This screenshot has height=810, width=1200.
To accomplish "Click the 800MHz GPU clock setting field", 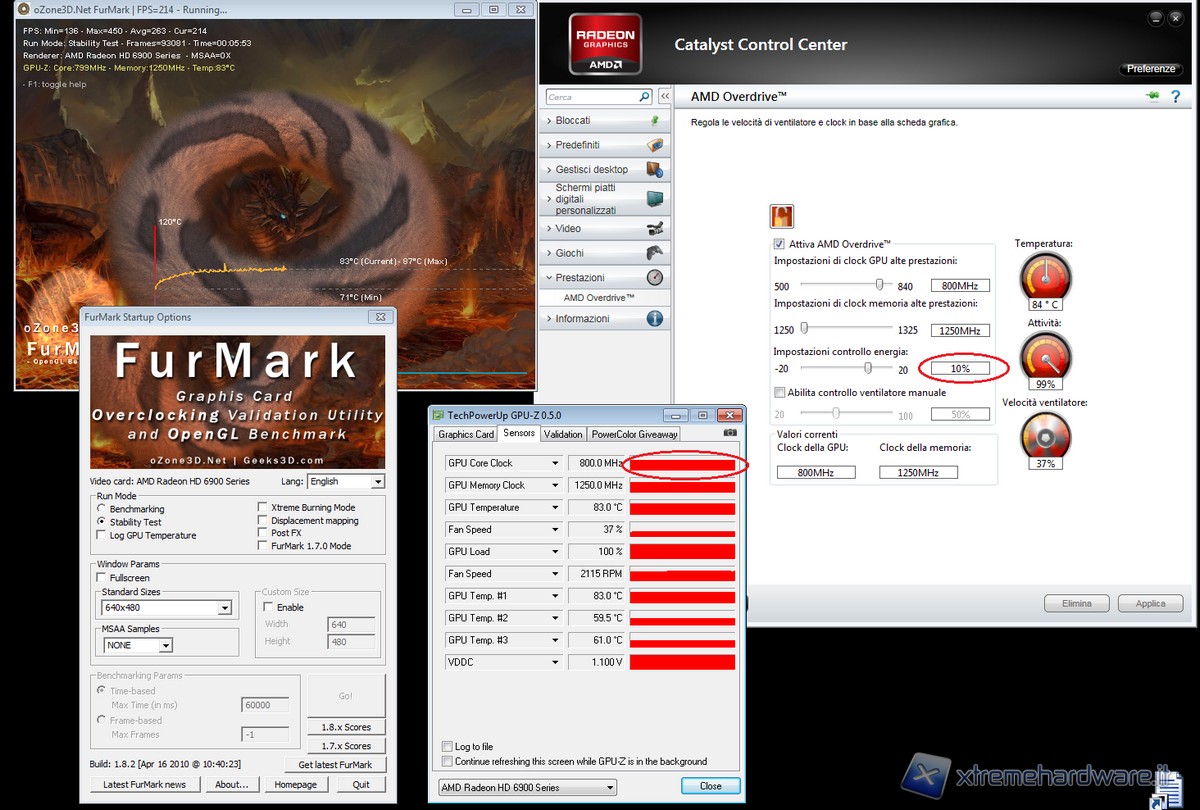I will 960,286.
